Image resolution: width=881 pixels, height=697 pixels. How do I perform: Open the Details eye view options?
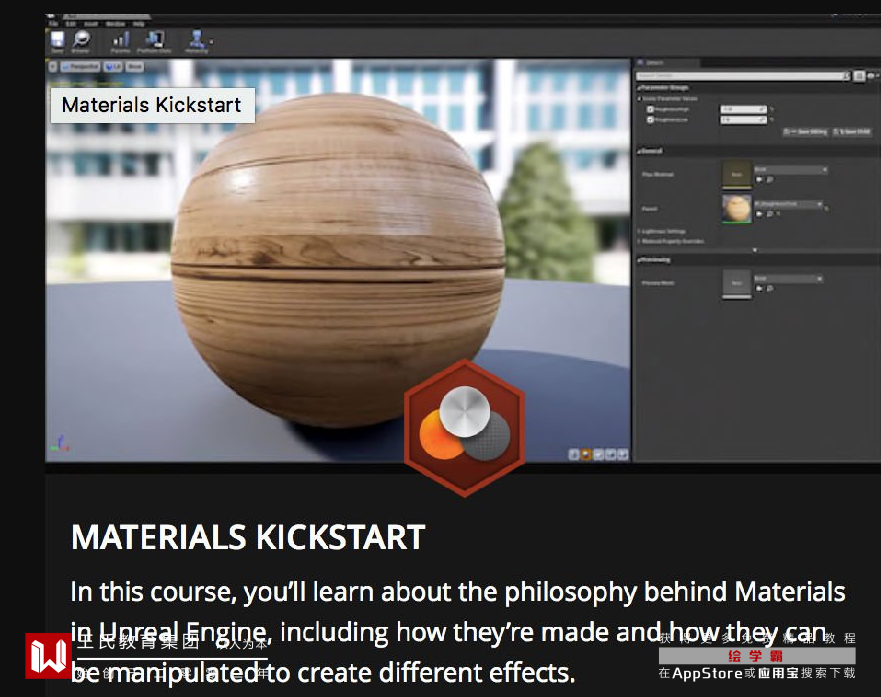(x=871, y=76)
